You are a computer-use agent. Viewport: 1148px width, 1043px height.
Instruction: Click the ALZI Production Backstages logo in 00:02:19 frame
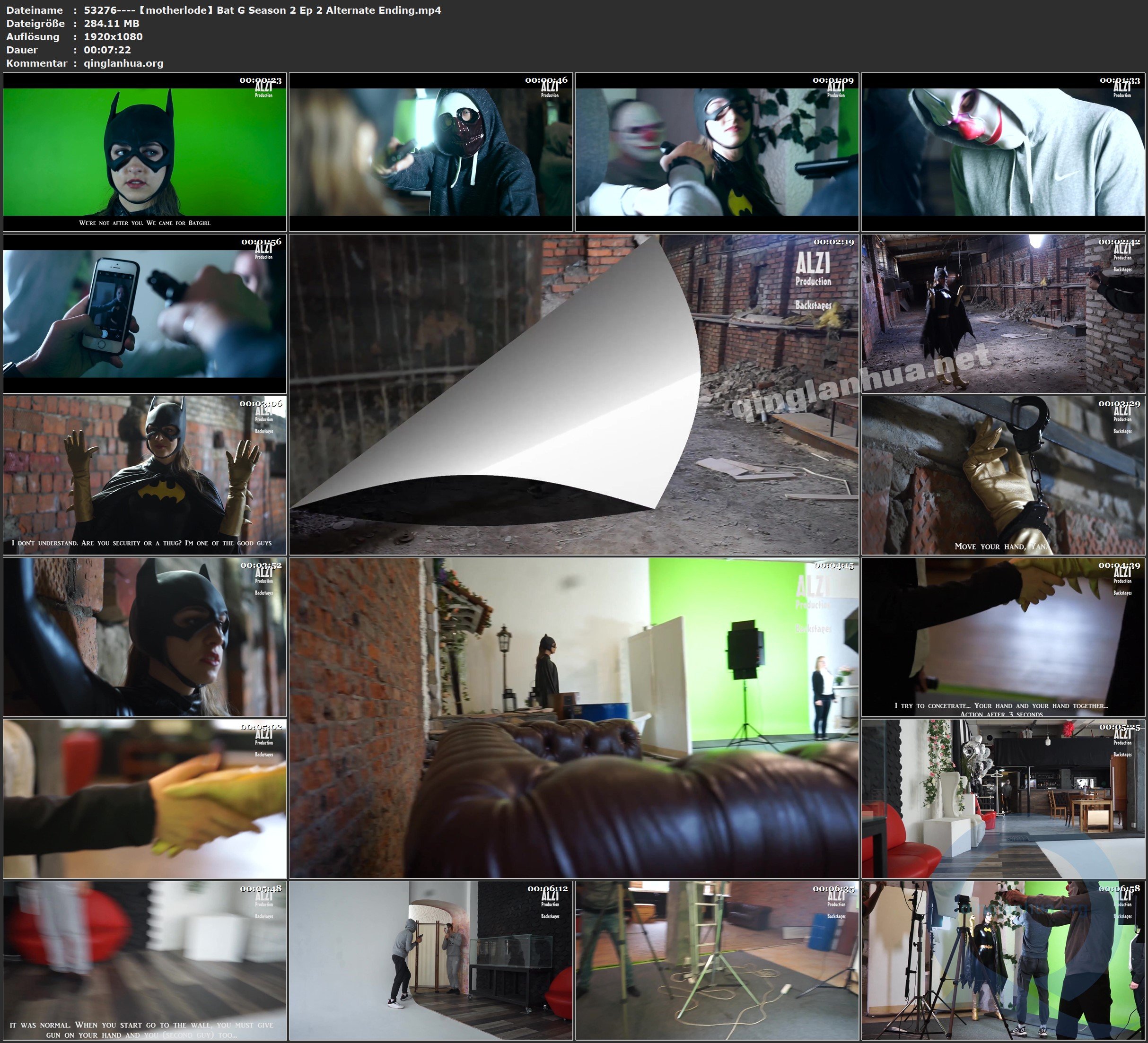[x=813, y=281]
